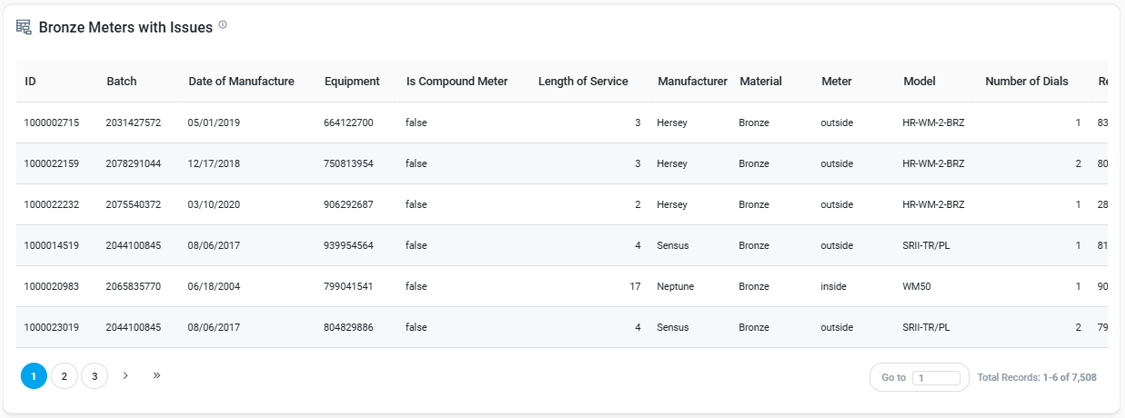Sort by Number of Dials column
Viewport: 1125px width, 418px height.
click(x=1027, y=81)
